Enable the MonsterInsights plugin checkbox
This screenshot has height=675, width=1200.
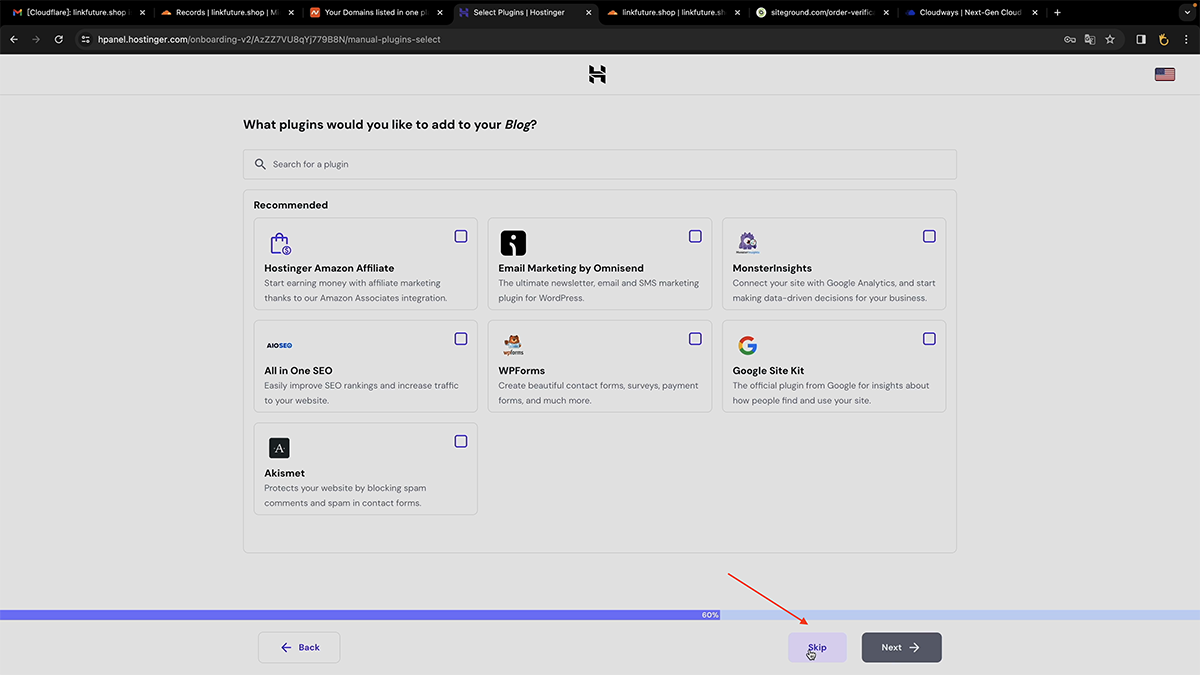(929, 236)
